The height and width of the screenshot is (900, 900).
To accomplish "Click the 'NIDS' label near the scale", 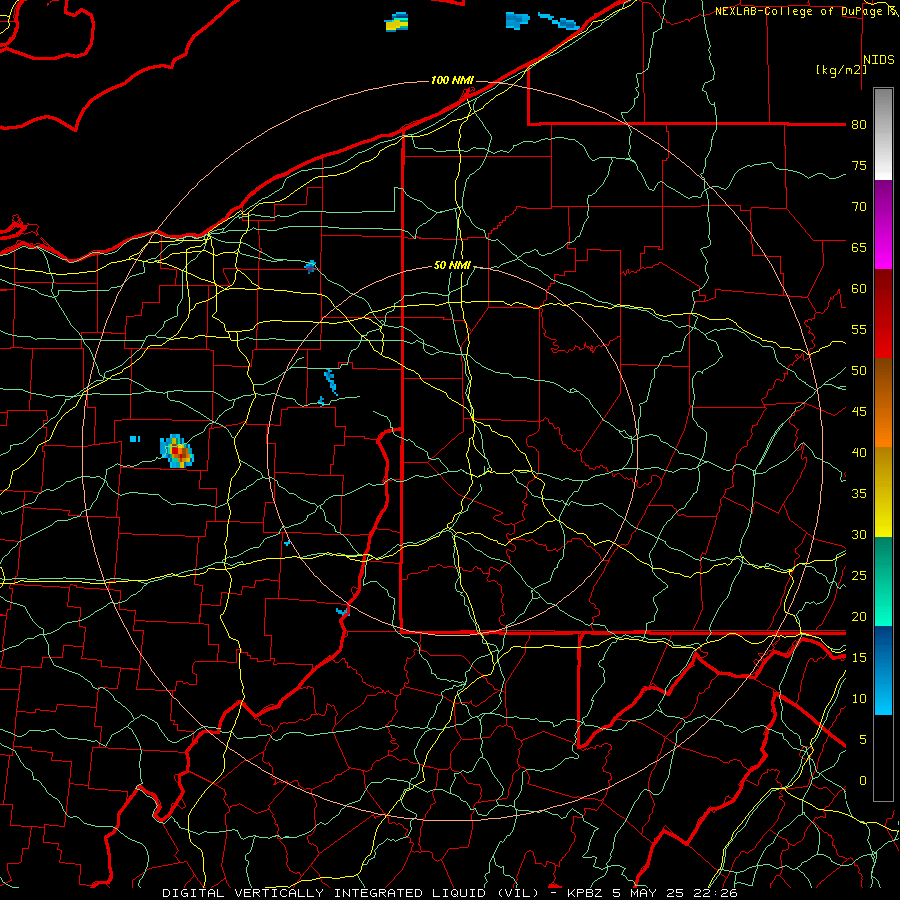I will [879, 60].
